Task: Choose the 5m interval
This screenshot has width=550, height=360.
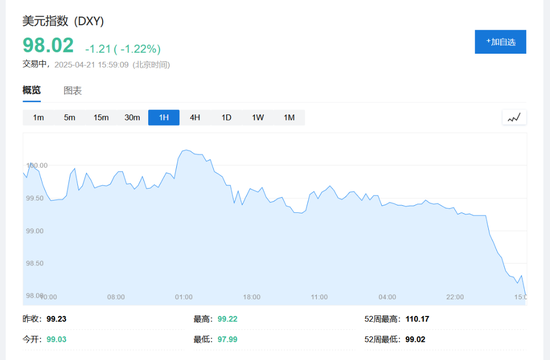Action: pos(69,118)
